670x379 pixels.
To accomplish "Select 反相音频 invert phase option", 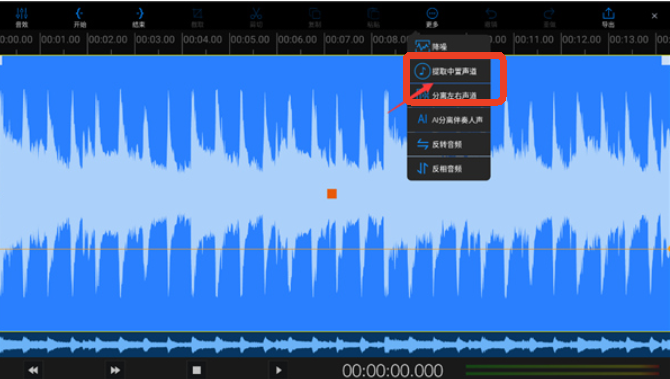I will (449, 168).
